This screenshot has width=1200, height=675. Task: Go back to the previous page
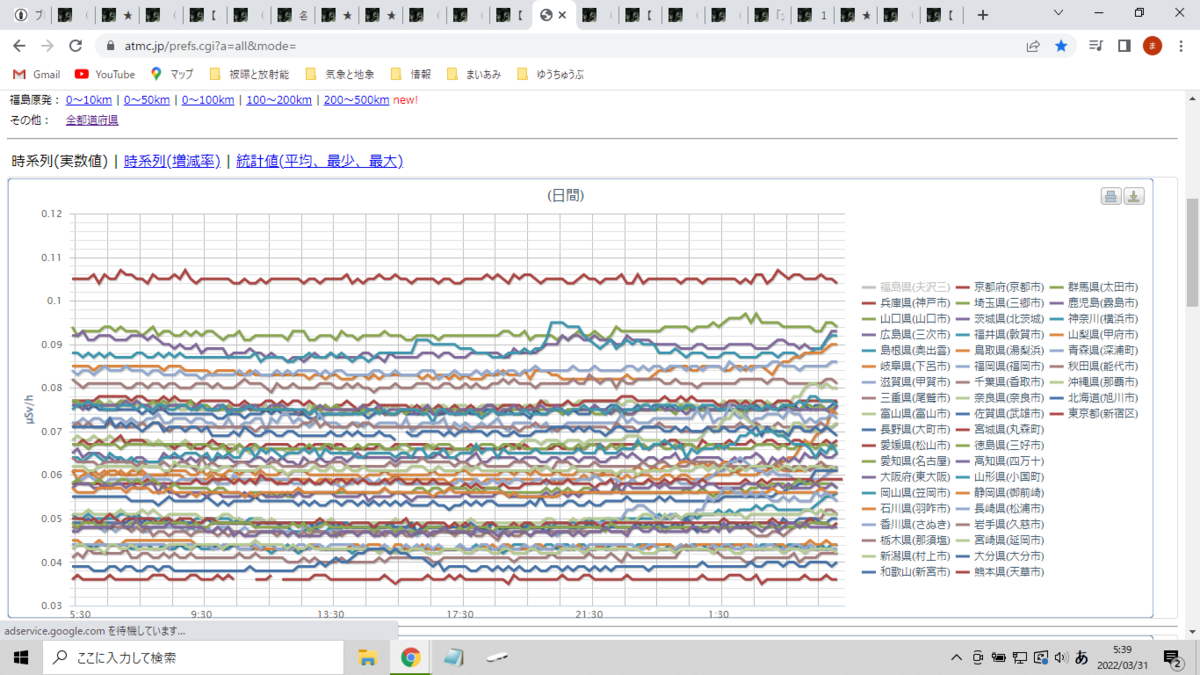click(19, 46)
